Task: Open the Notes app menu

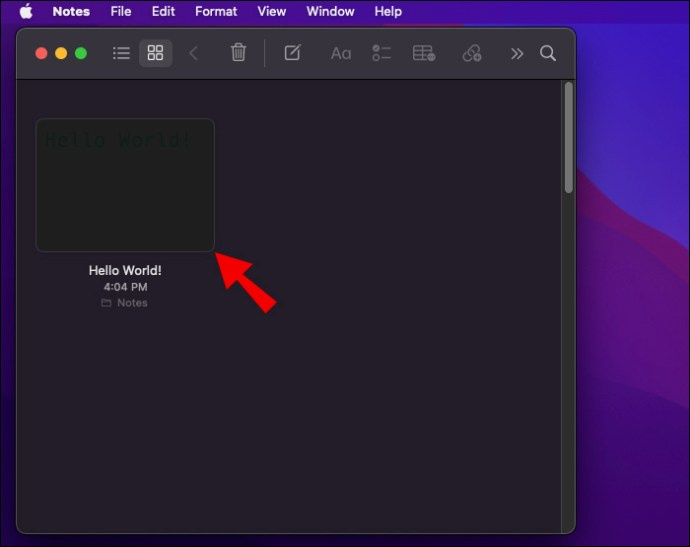Action: tap(71, 11)
